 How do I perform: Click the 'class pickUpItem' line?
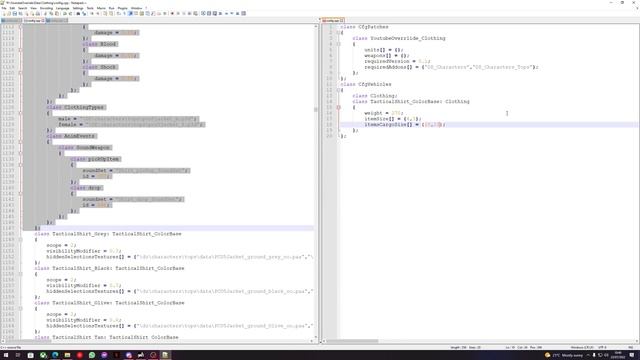(95, 159)
